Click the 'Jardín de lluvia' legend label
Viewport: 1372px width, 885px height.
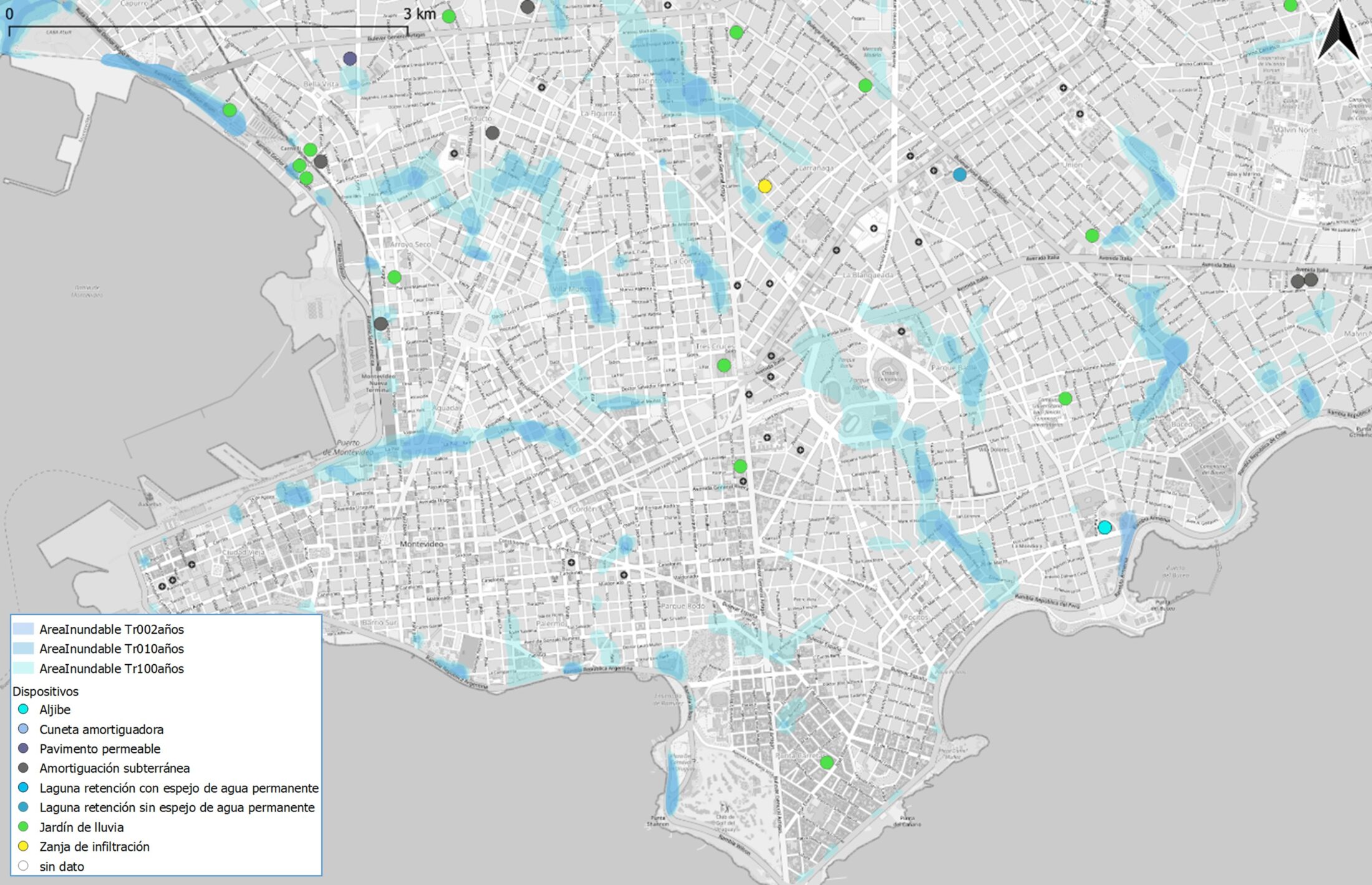pos(82,827)
